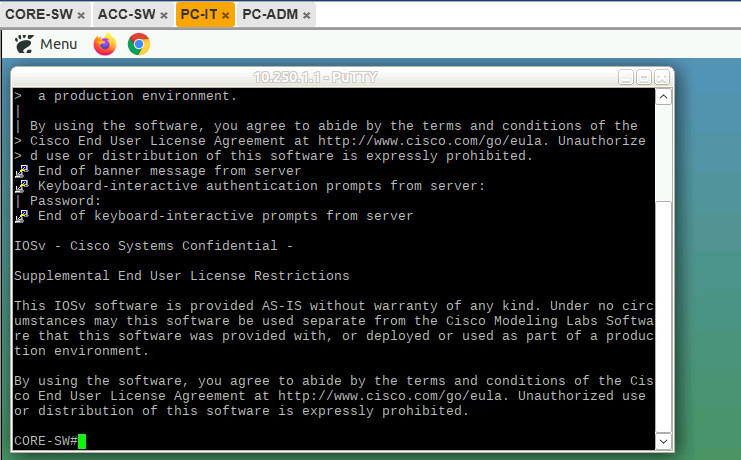
Task: Click the PuTTY icon beside 'End of keyboard-interactive prompts'
Action: click(x=22, y=216)
